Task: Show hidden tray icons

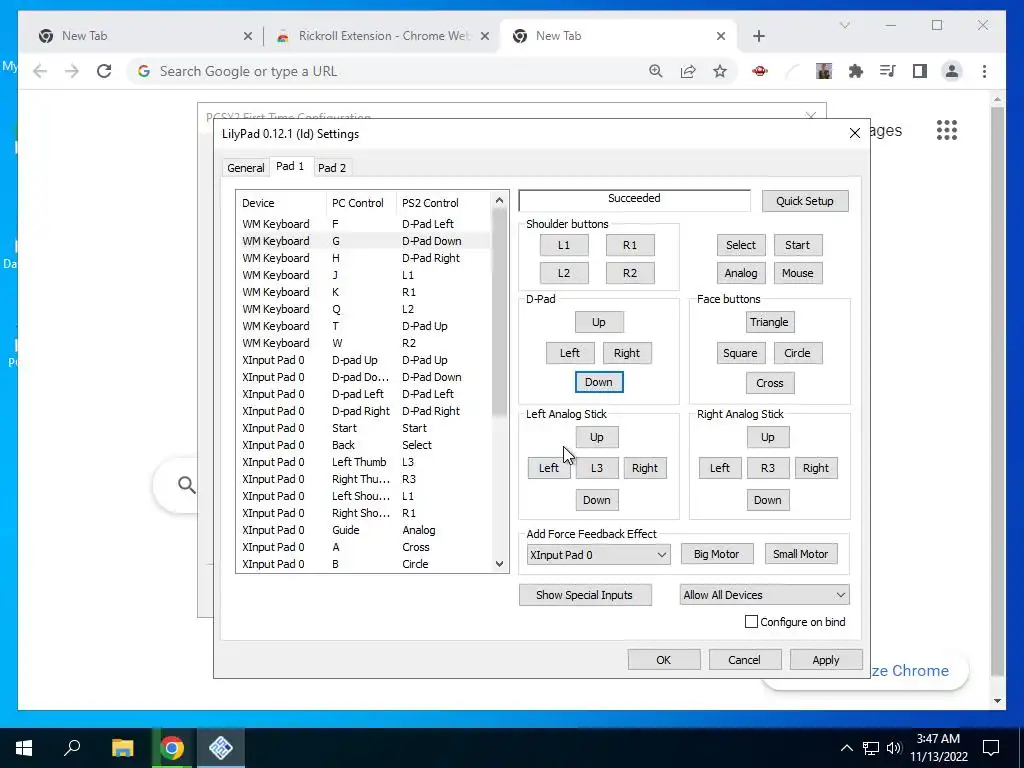Action: [846, 748]
